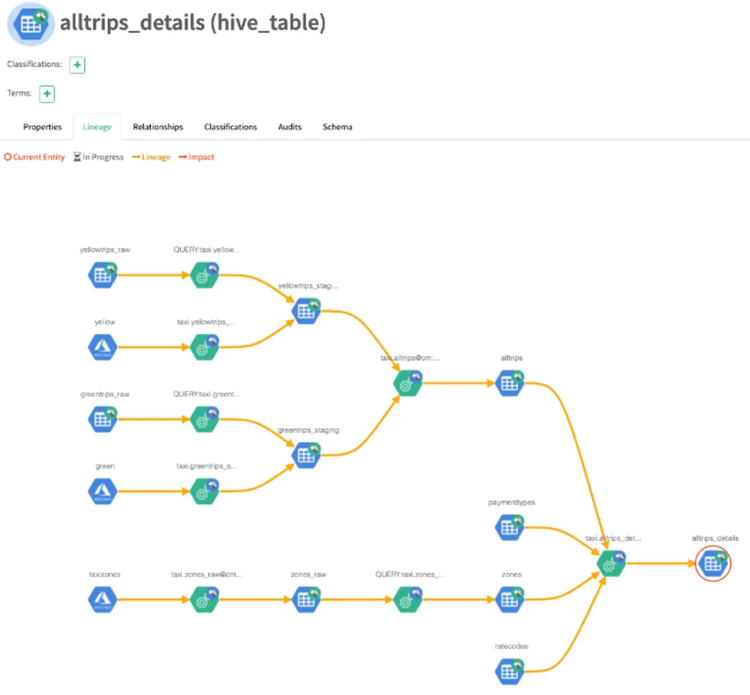Click the zones_raw table node

[x=306, y=599]
